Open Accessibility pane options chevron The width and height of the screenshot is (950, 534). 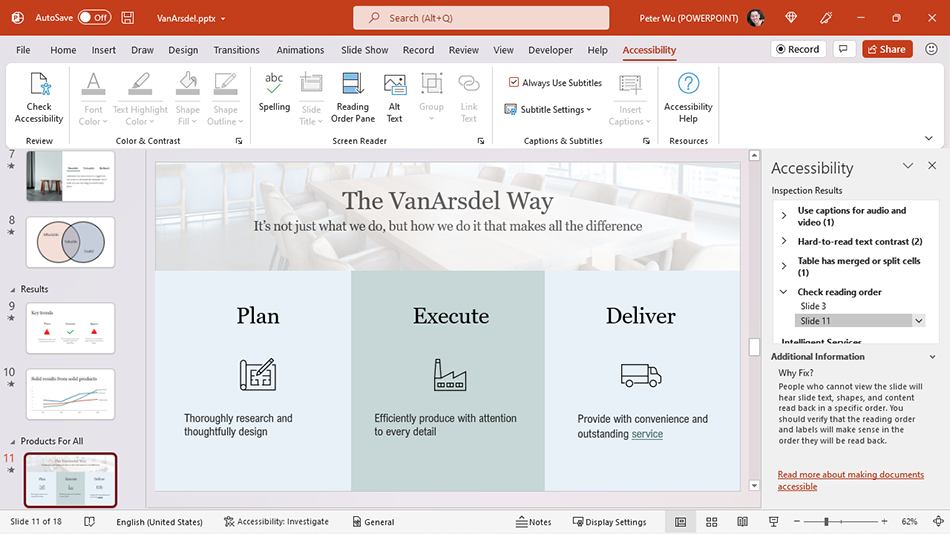(x=908, y=165)
